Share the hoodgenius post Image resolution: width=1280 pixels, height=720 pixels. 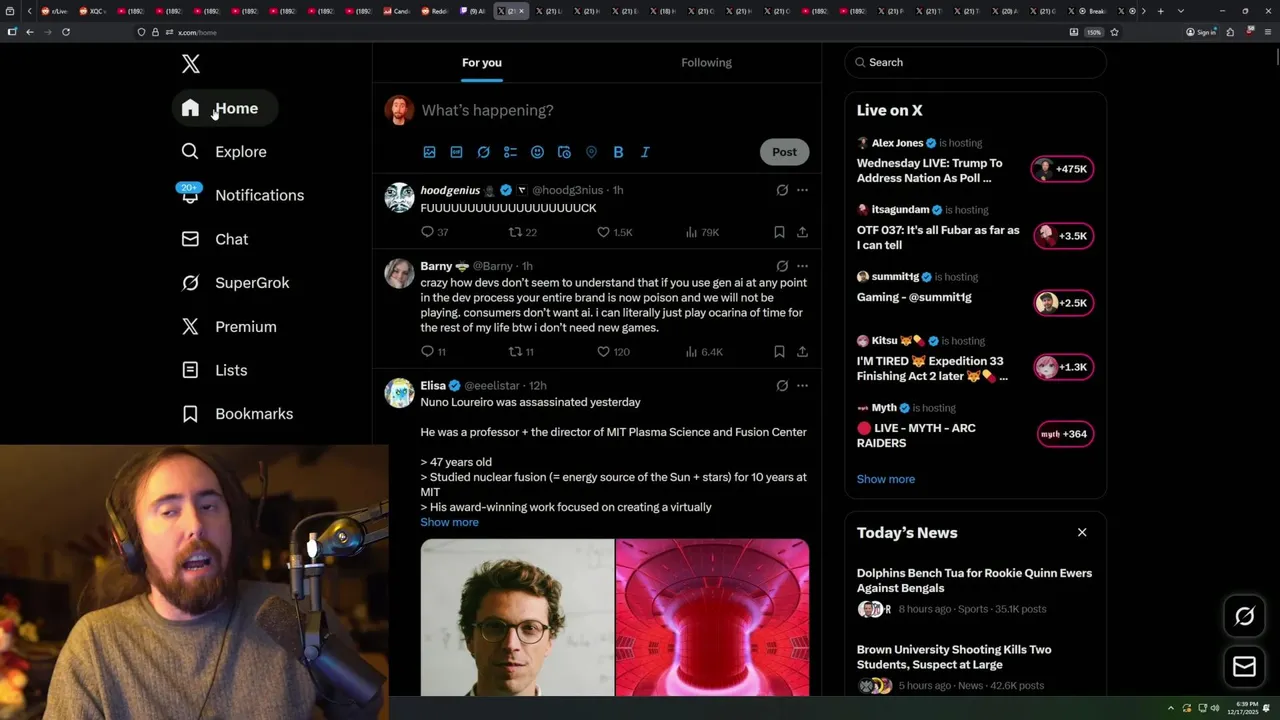pos(802,232)
